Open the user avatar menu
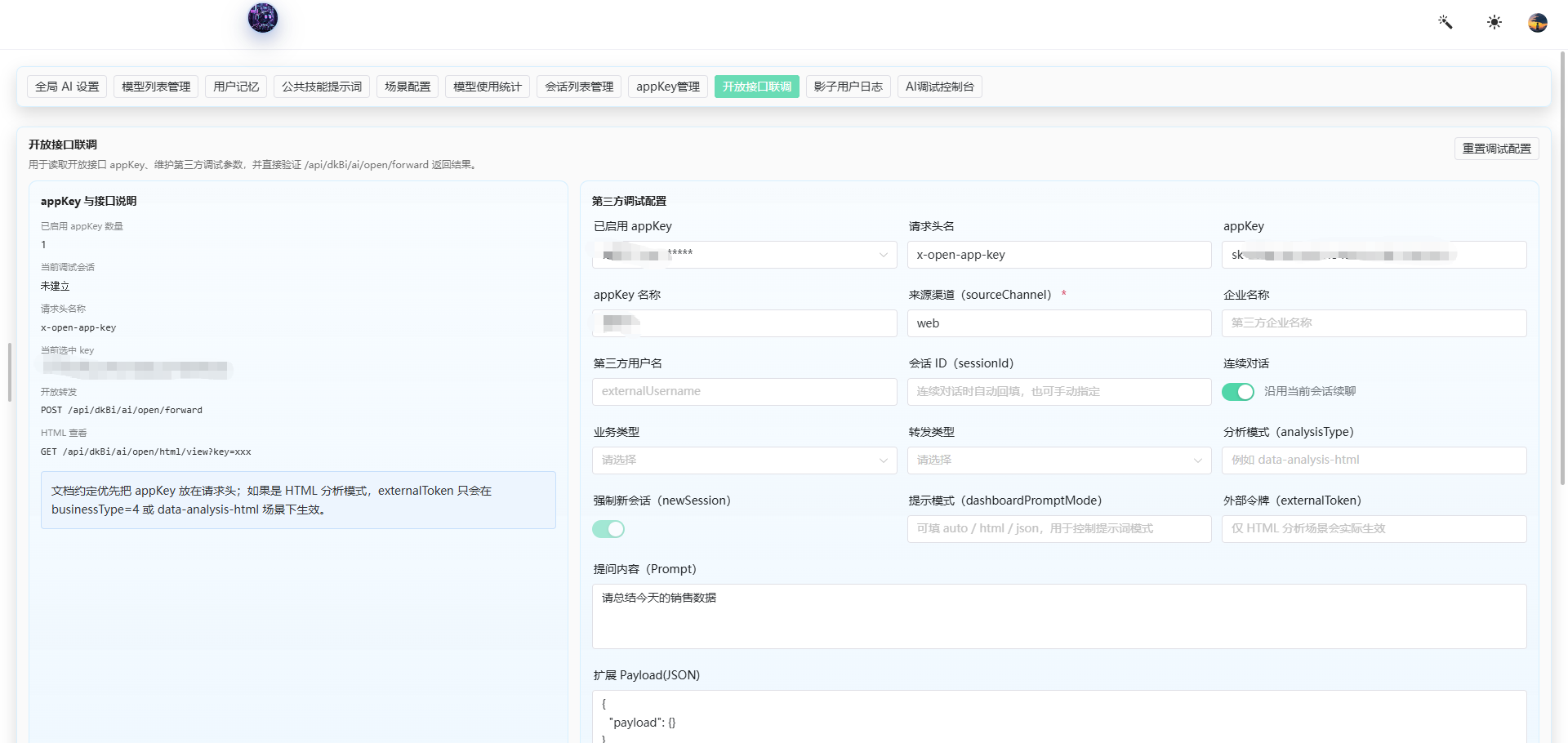The height and width of the screenshot is (743, 1568). (x=1538, y=22)
